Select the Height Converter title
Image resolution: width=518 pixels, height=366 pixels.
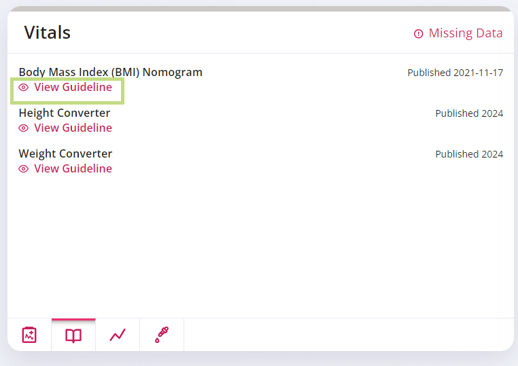[x=64, y=113]
